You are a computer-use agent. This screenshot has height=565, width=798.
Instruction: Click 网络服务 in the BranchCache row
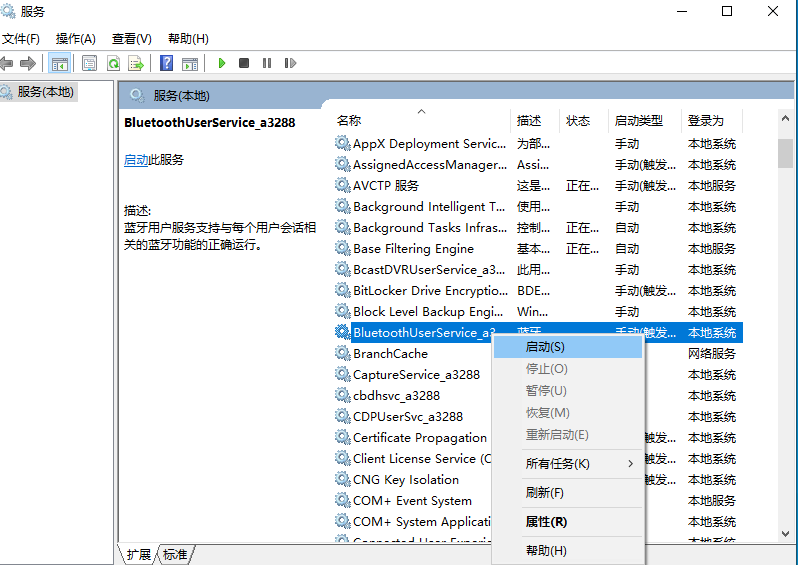coord(712,353)
